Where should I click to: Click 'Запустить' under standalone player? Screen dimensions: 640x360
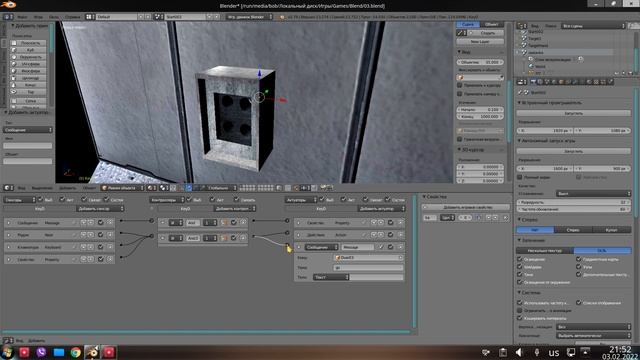click(573, 151)
